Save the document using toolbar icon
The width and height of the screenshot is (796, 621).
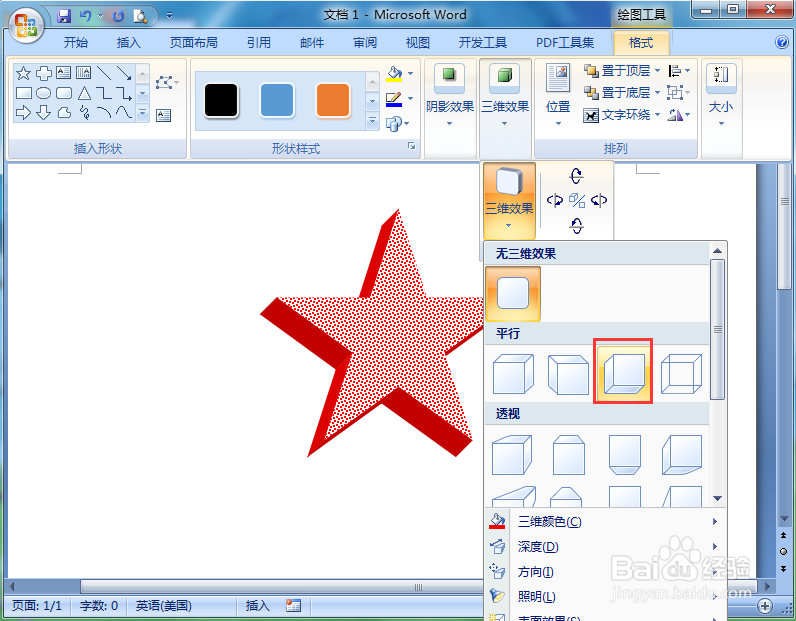(64, 16)
